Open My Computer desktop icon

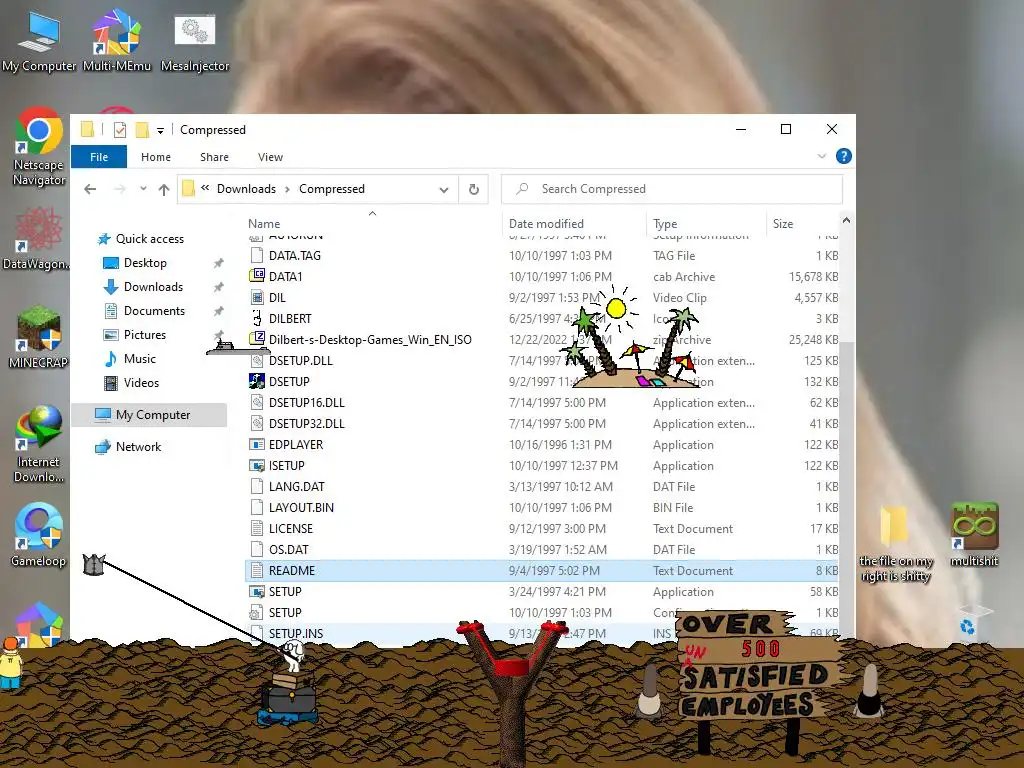pos(39,40)
